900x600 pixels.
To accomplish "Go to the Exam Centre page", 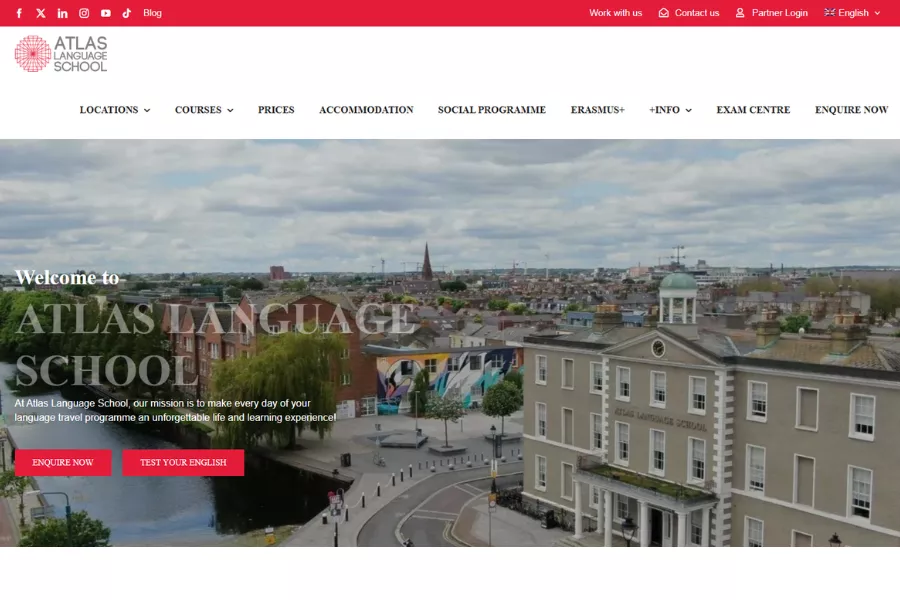I will pos(753,110).
